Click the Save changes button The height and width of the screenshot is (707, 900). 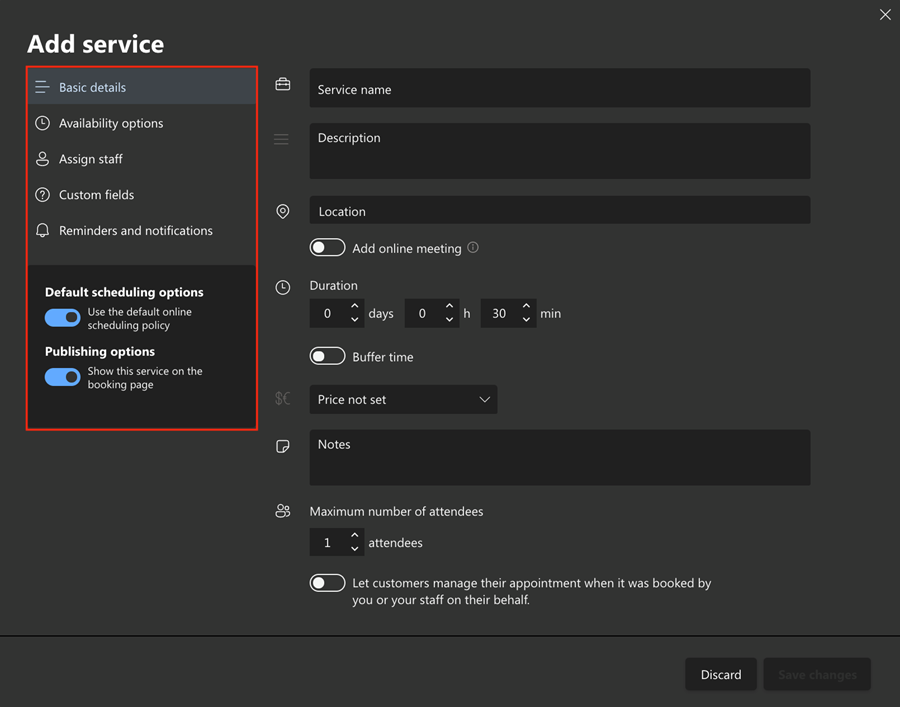(817, 674)
